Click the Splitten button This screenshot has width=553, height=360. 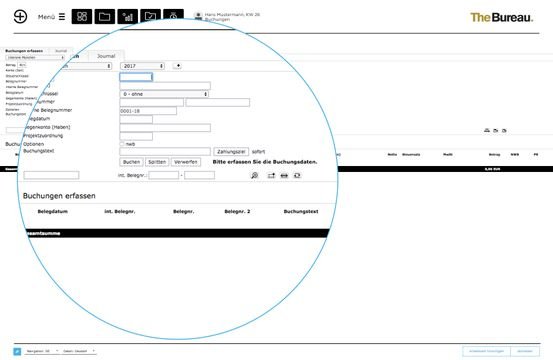(x=157, y=162)
